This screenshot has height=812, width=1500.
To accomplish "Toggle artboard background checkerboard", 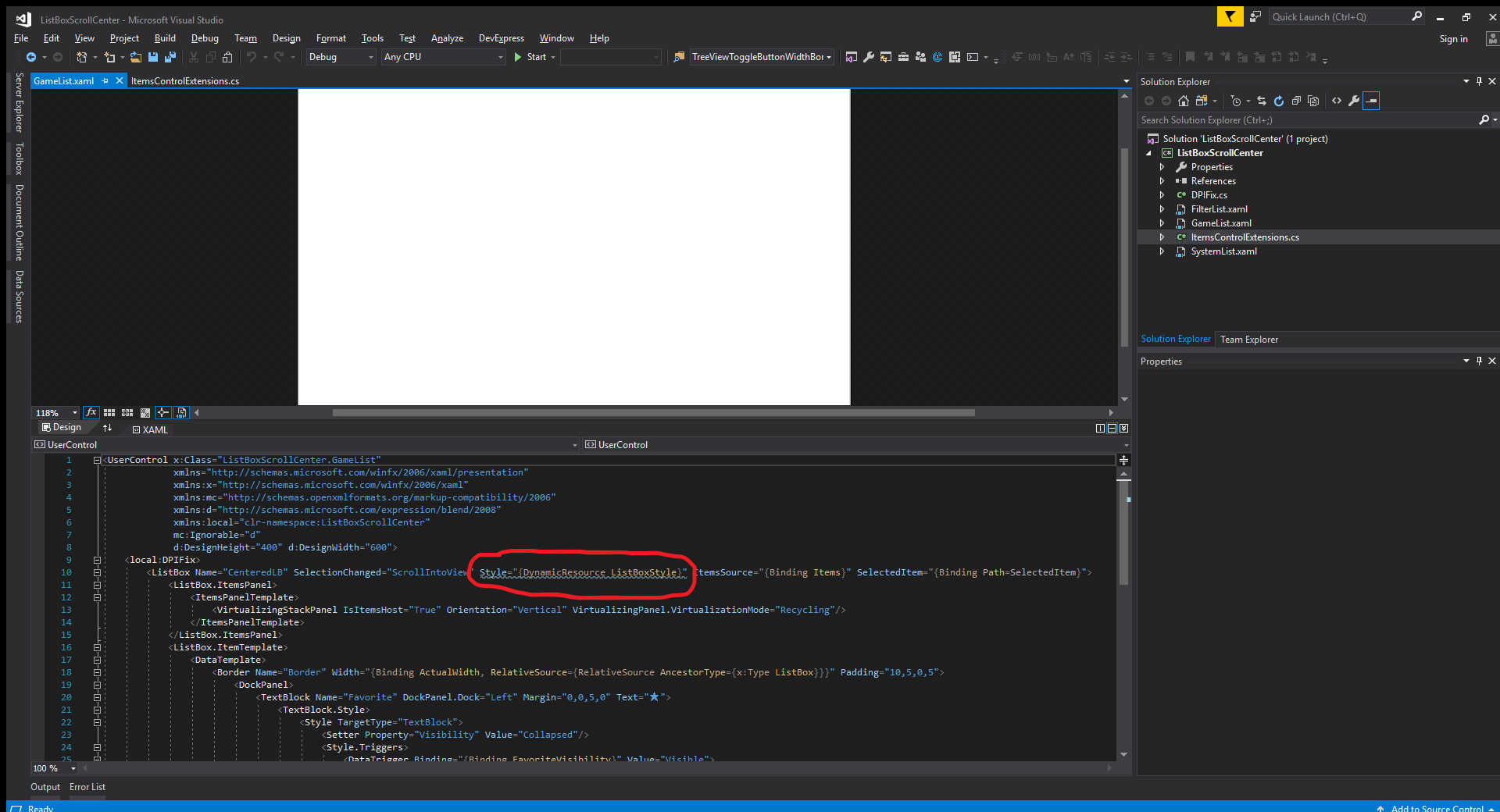I will (145, 412).
